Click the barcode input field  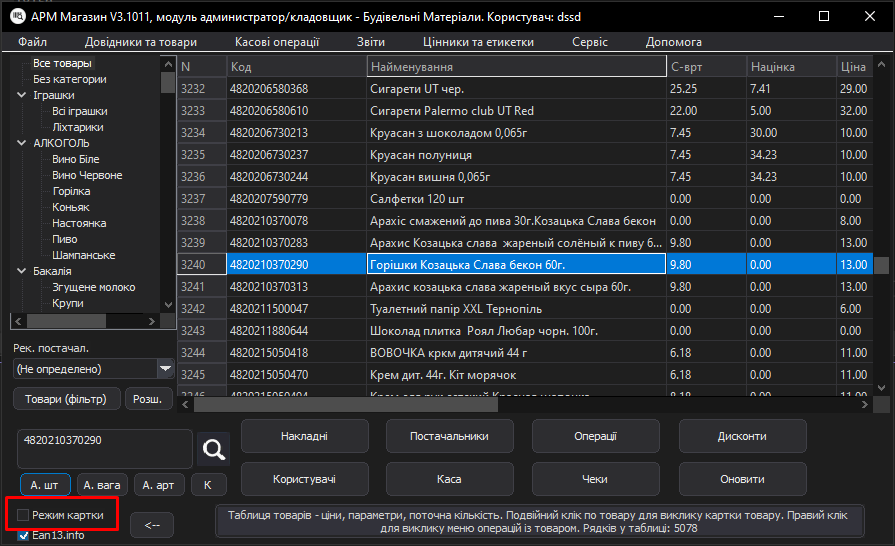coord(105,449)
